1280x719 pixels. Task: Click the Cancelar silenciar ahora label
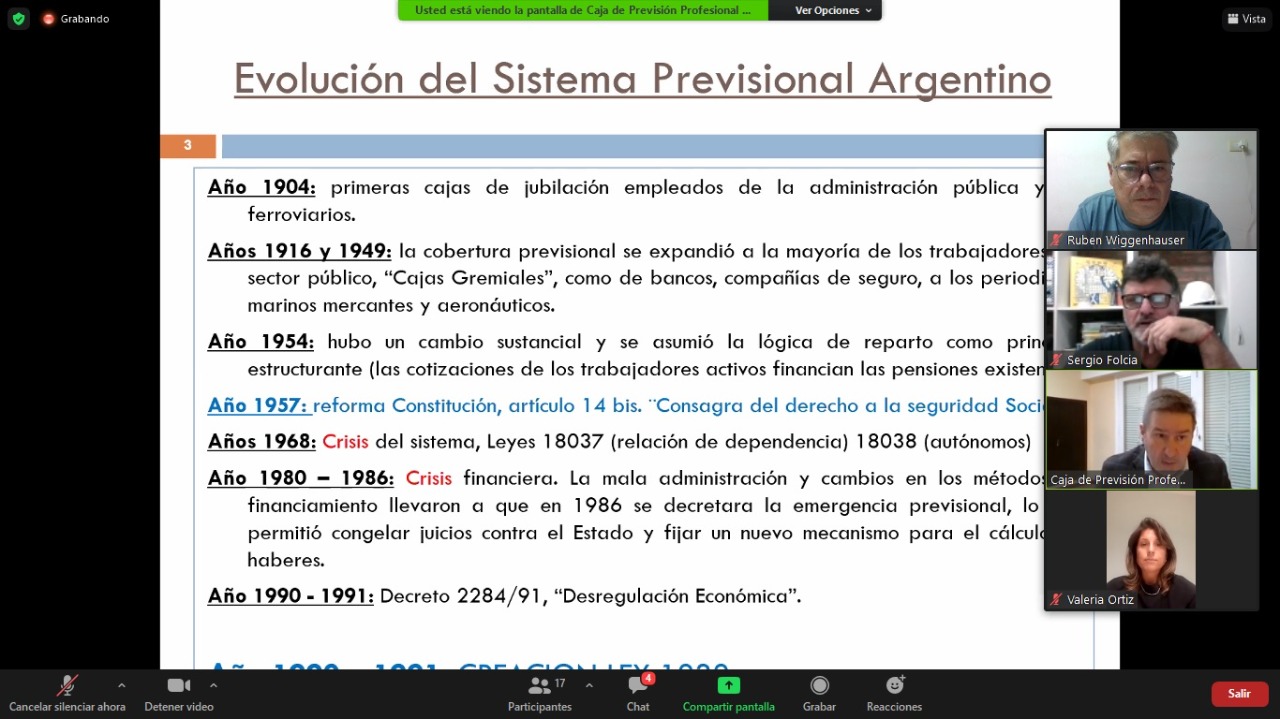(67, 707)
